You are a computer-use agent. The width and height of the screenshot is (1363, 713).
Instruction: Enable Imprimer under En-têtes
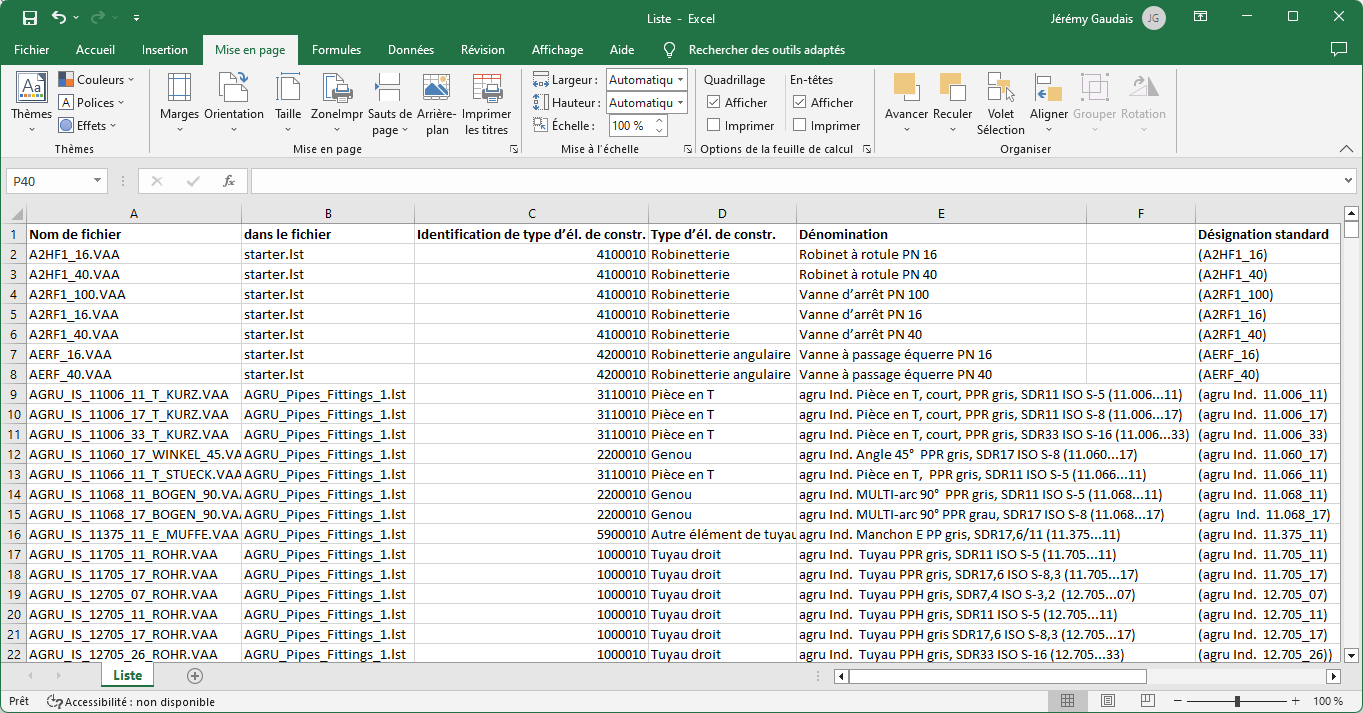point(800,126)
